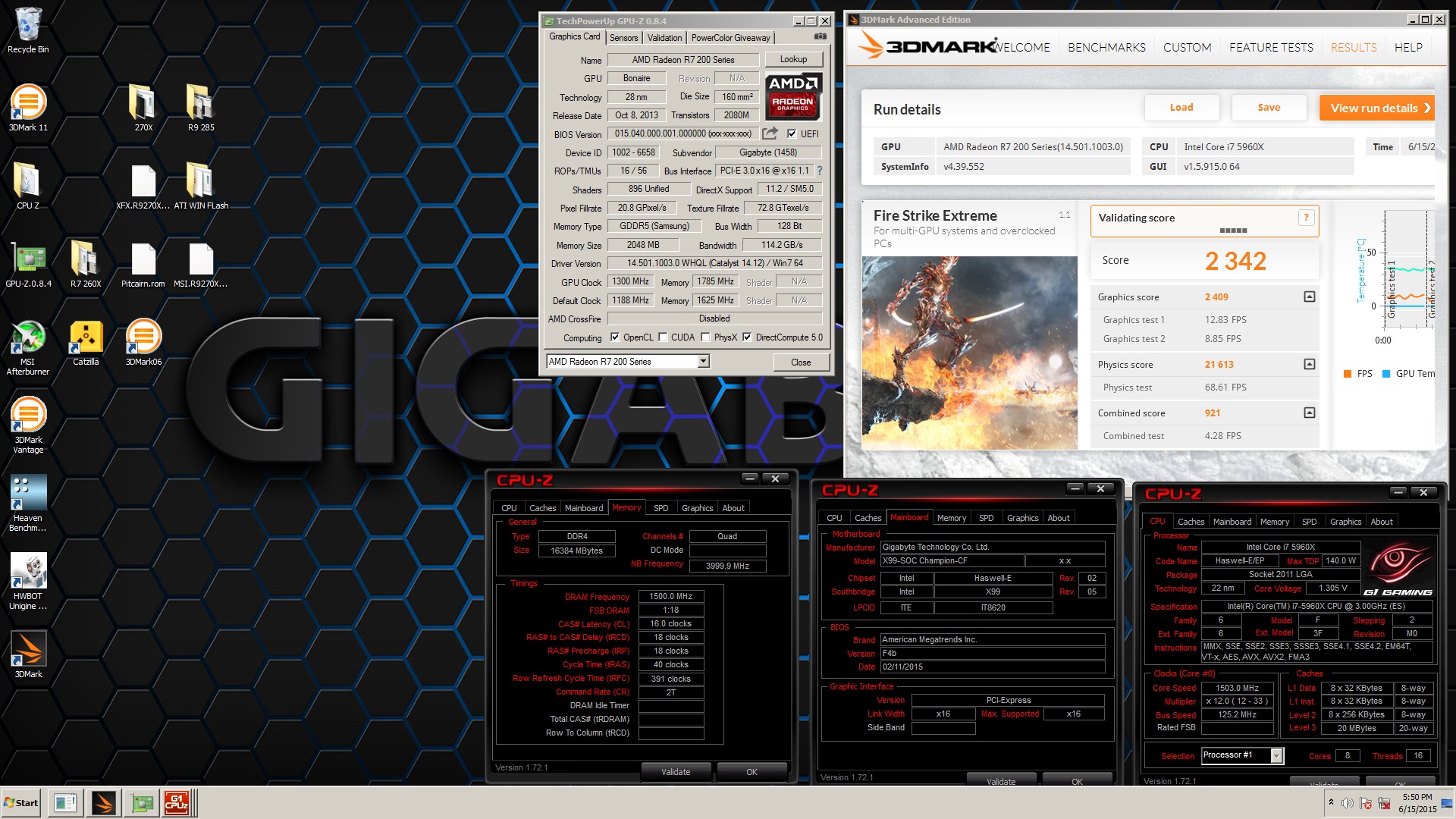
Task: Open ATI WIN Flash folder icon
Action: click(201, 187)
